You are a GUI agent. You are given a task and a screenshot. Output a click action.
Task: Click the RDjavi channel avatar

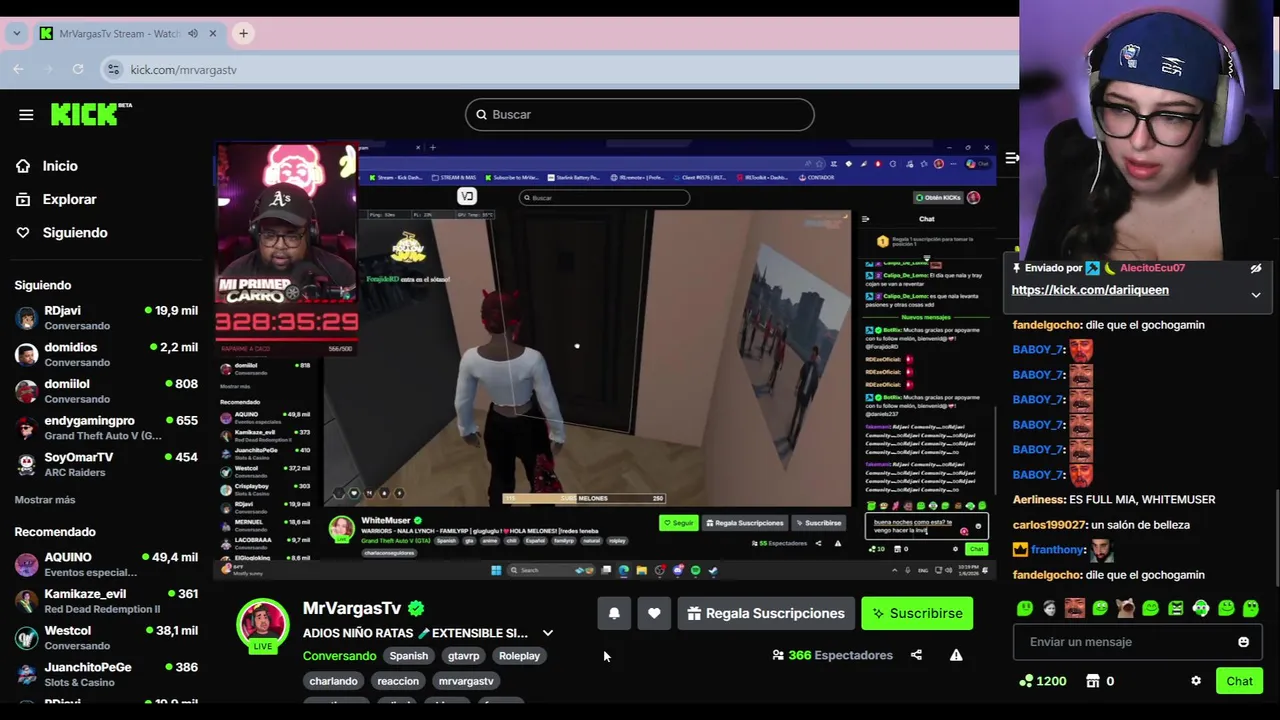coord(27,318)
